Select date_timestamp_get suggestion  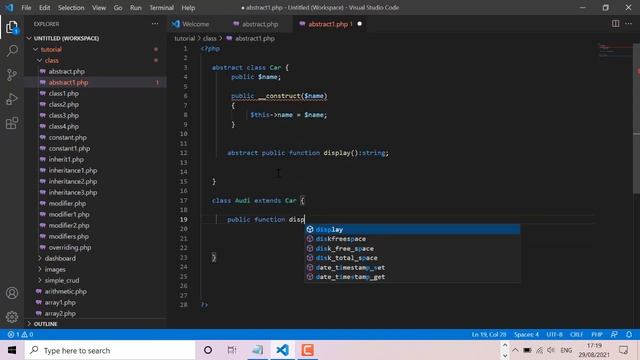click(412, 277)
